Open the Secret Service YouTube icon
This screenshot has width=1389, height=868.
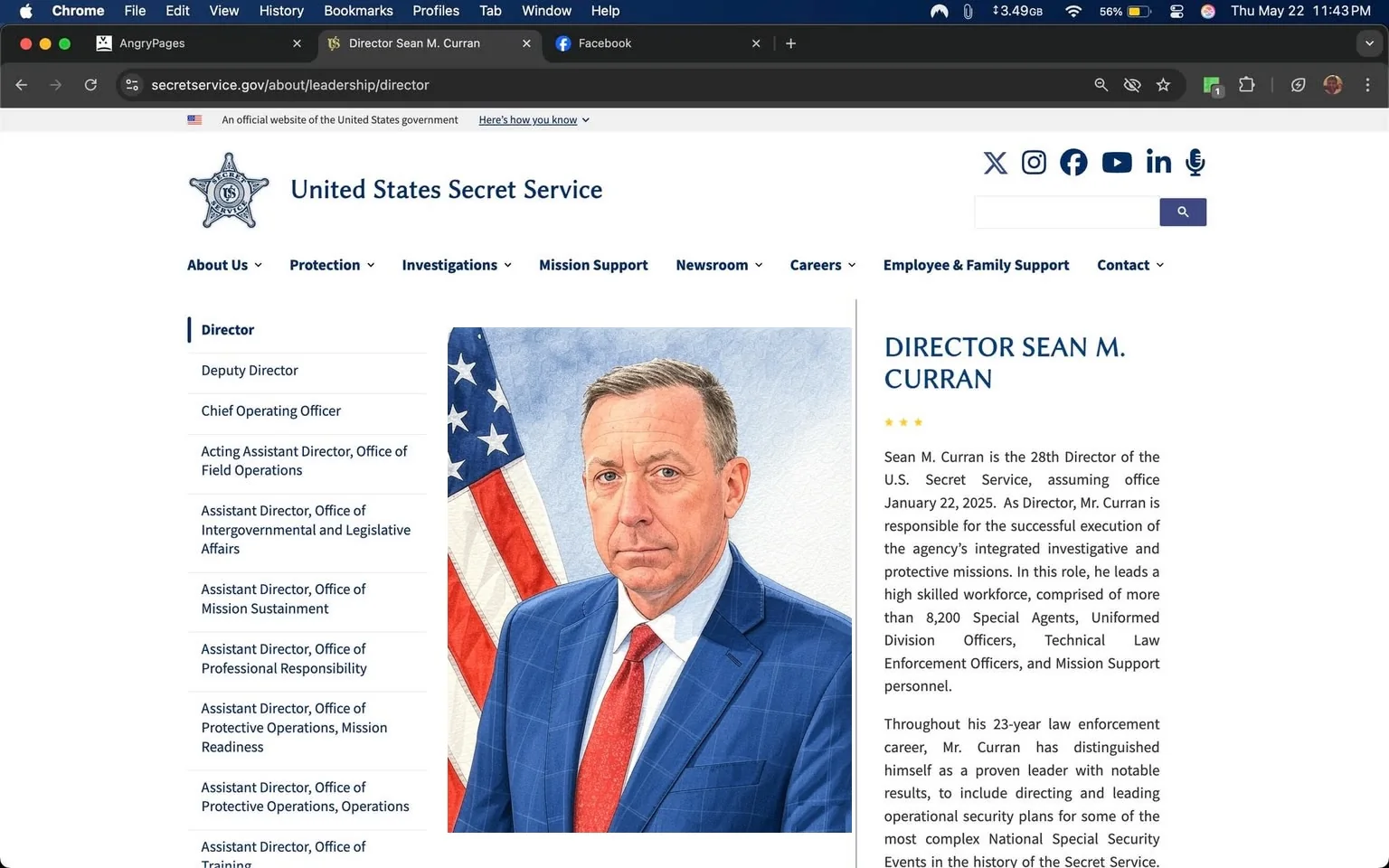(1117, 163)
